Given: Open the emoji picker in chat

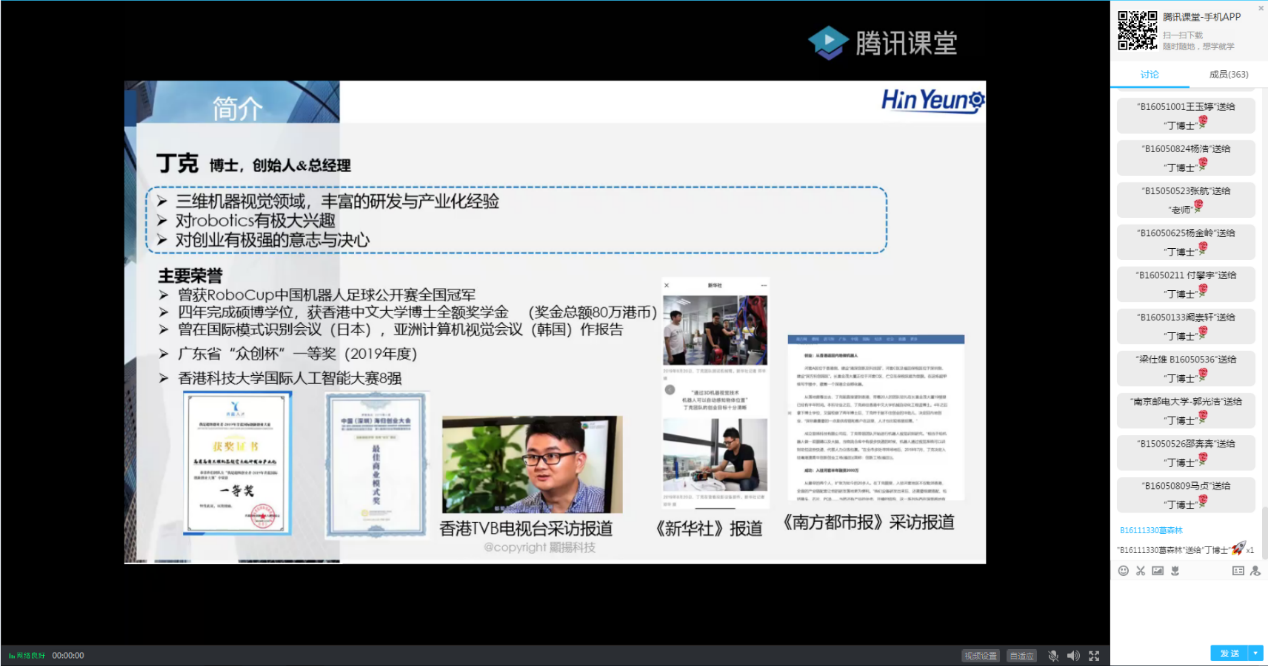Looking at the screenshot, I should pyautogui.click(x=1123, y=570).
